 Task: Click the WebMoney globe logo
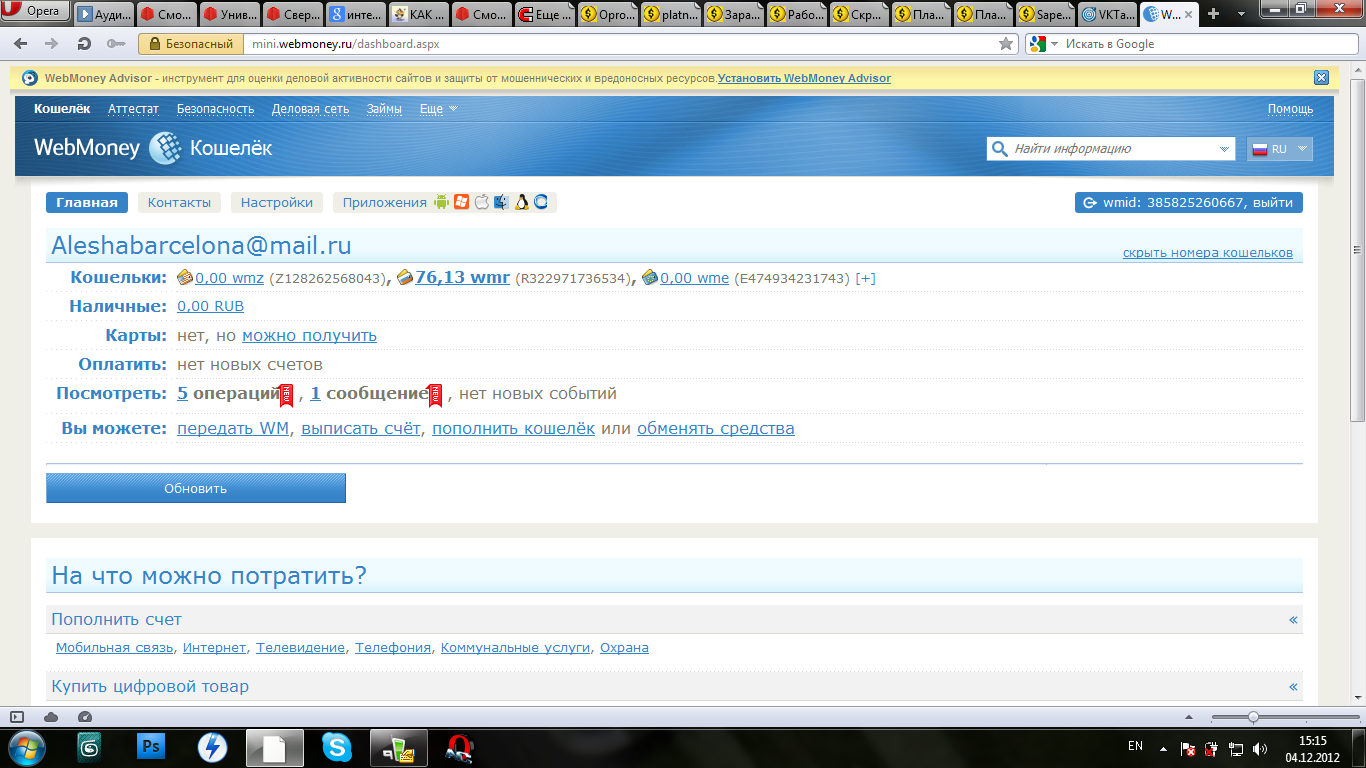pyautogui.click(x=165, y=148)
